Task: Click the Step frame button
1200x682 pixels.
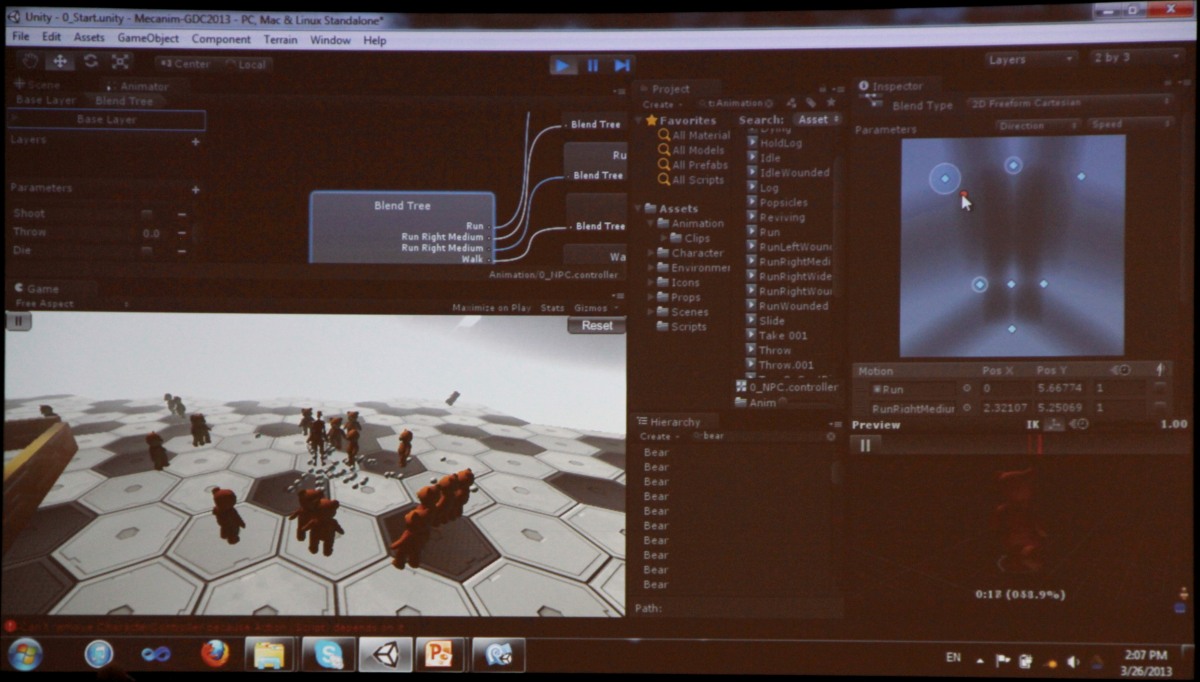Action: (x=621, y=66)
